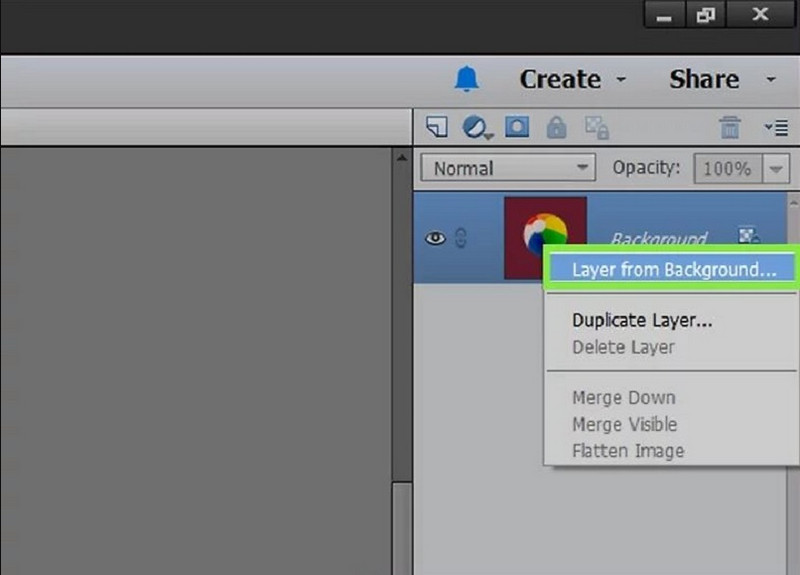Toggle the Background layer link icon
The image size is (800, 575).
point(461,239)
